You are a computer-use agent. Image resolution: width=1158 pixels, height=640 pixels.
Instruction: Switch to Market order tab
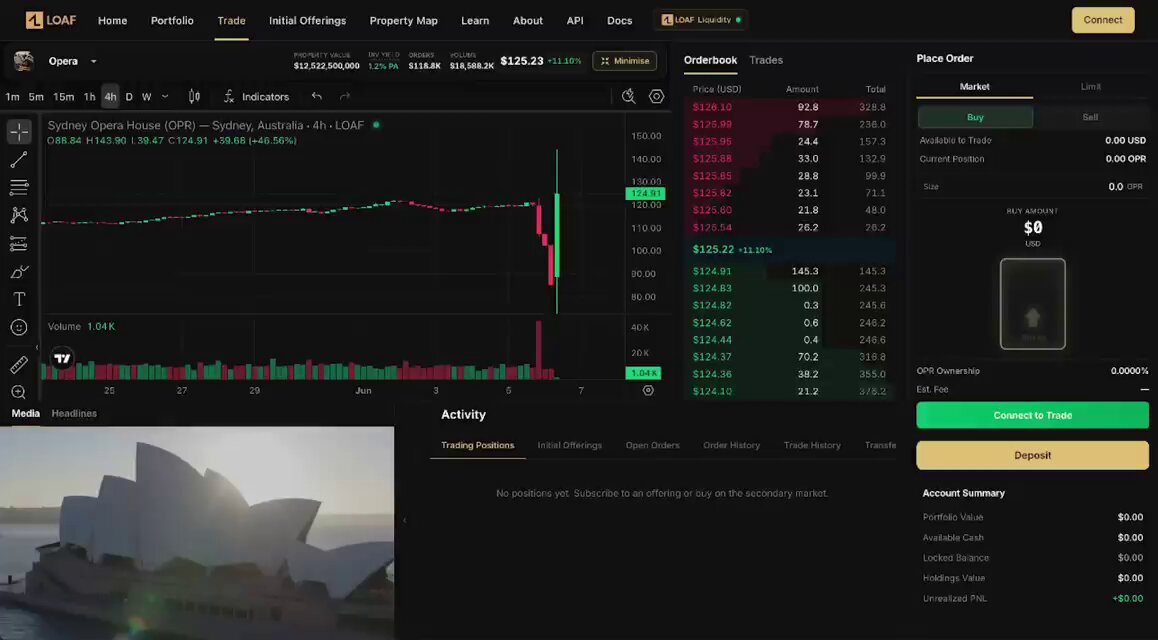(974, 87)
